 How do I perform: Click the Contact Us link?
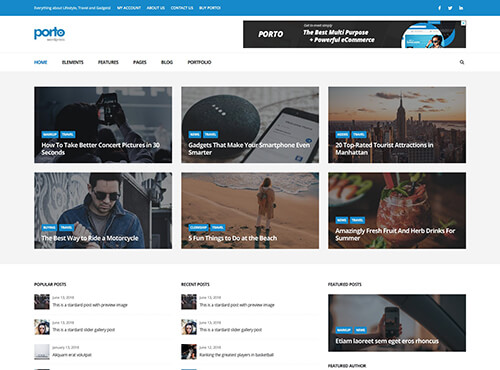(182, 8)
